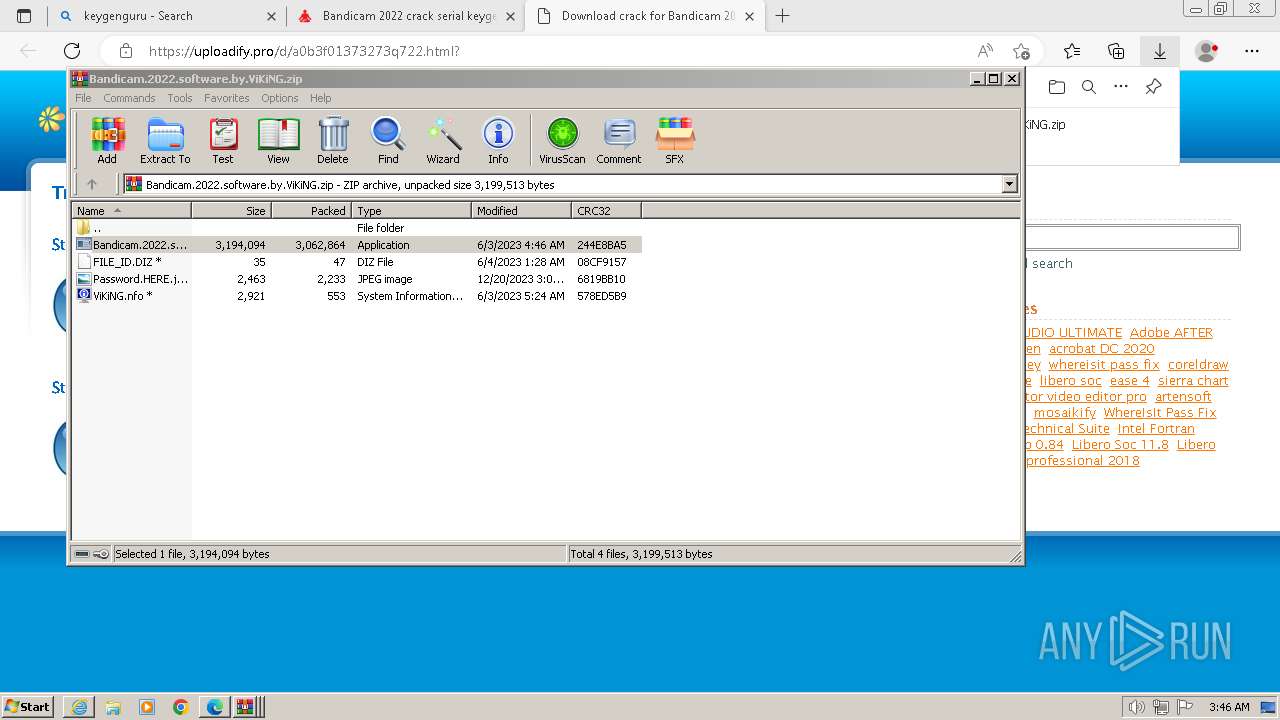Image resolution: width=1280 pixels, height=720 pixels.
Task: Open the Find search tool
Action: coord(388,140)
